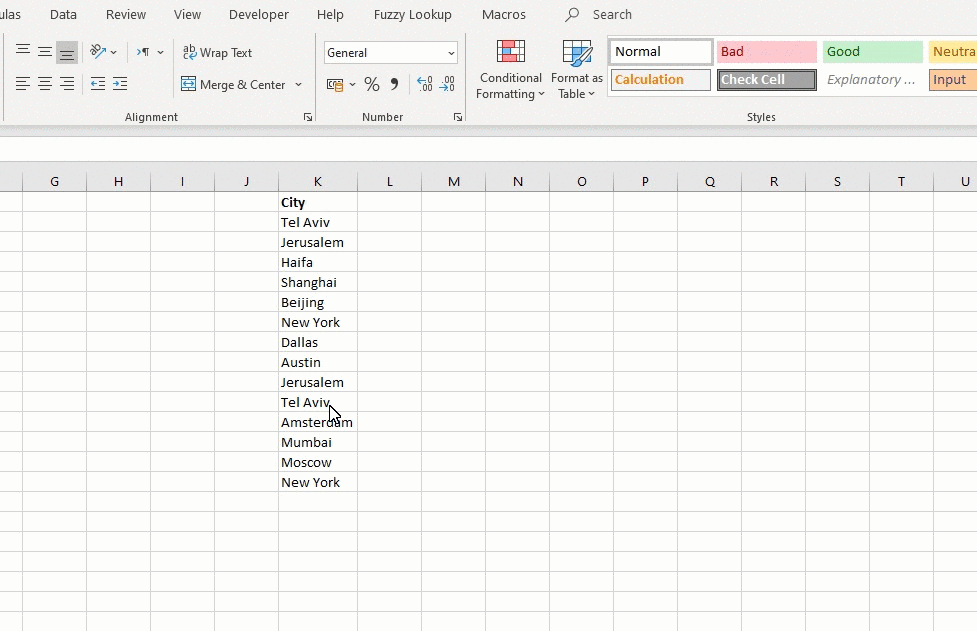Open the Conditional Formatting menu

(x=510, y=70)
